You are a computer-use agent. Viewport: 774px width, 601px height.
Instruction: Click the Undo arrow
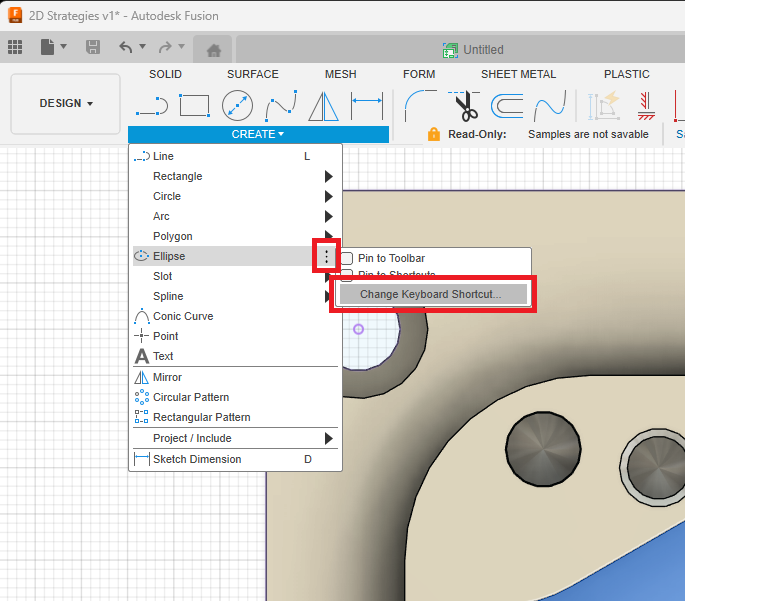[x=126, y=47]
